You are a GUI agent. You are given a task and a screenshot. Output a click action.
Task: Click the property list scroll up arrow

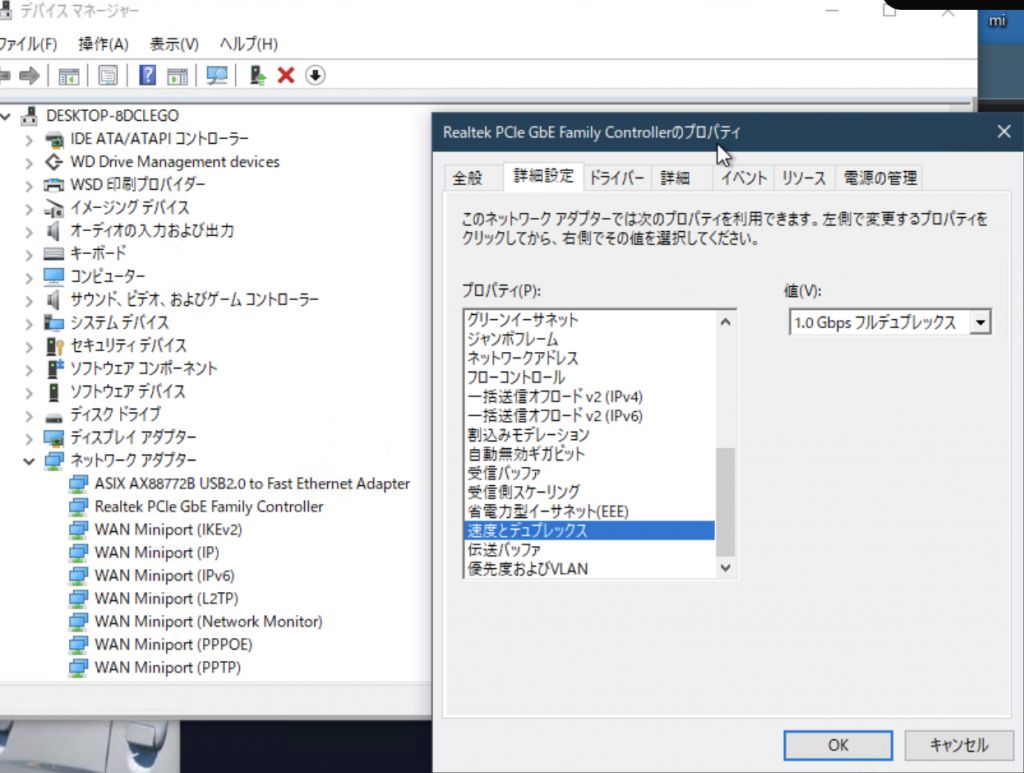tap(725, 322)
